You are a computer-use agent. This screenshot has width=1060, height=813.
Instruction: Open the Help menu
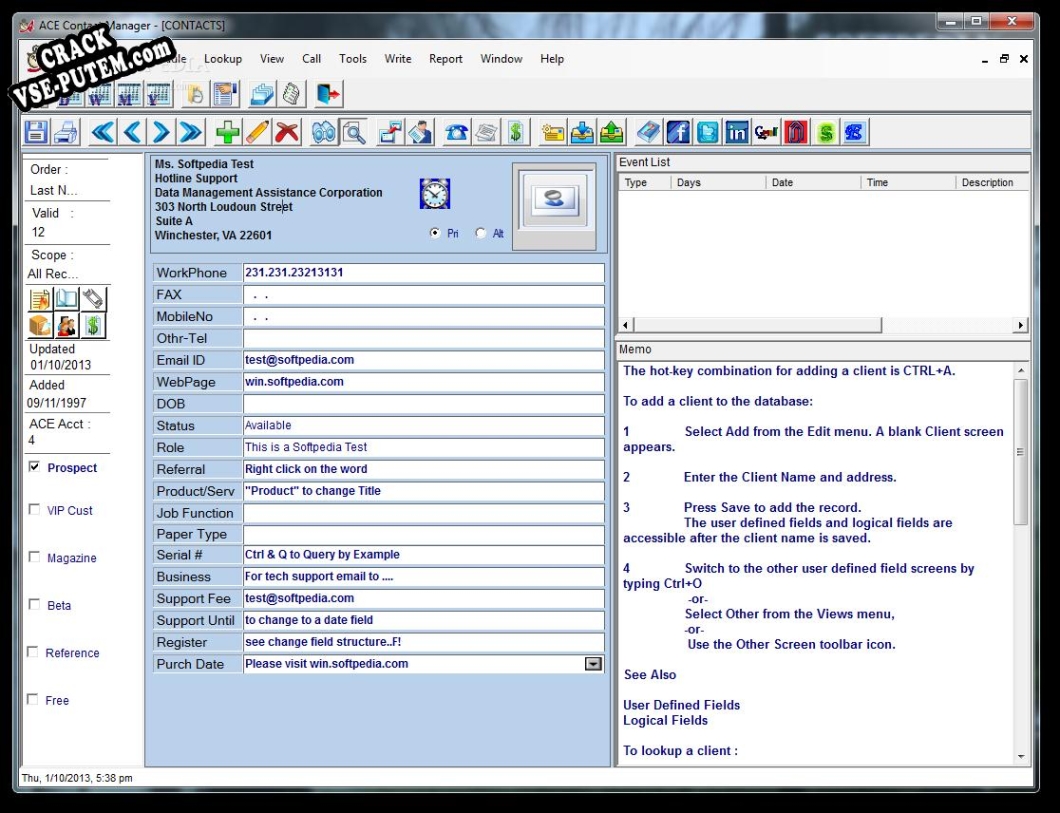[x=552, y=59]
